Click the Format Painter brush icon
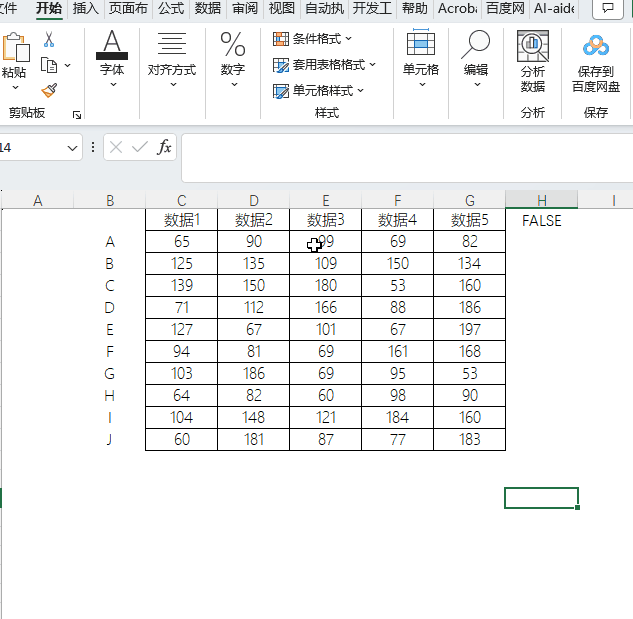Viewport: 633px width, 619px height. (49, 90)
